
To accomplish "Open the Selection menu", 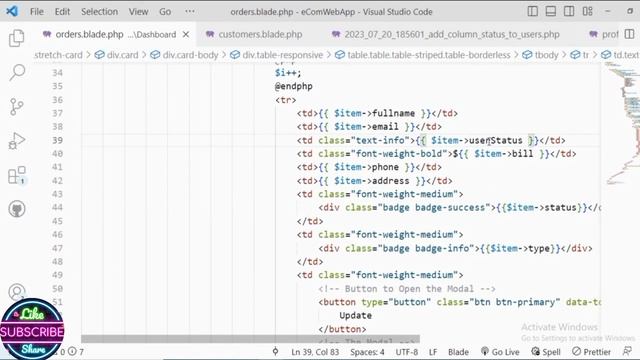I will coord(99,12).
